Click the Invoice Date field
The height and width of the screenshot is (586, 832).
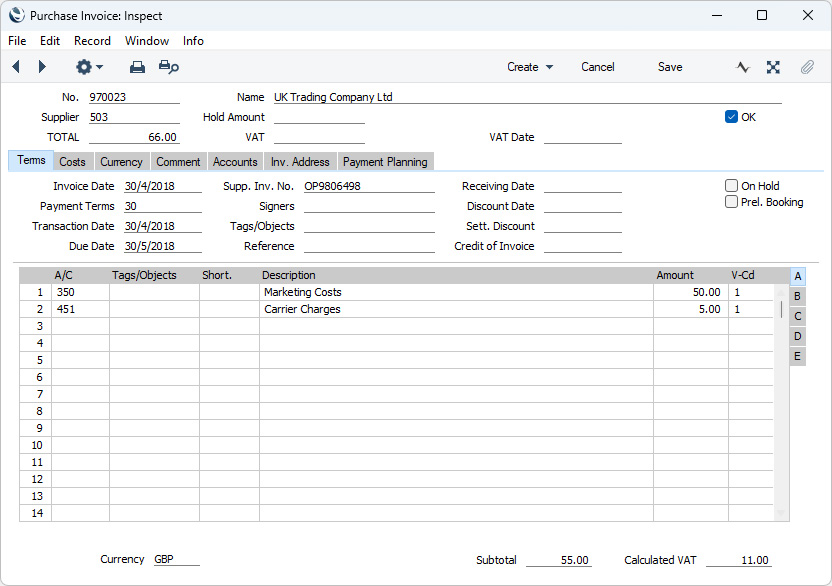click(163, 186)
